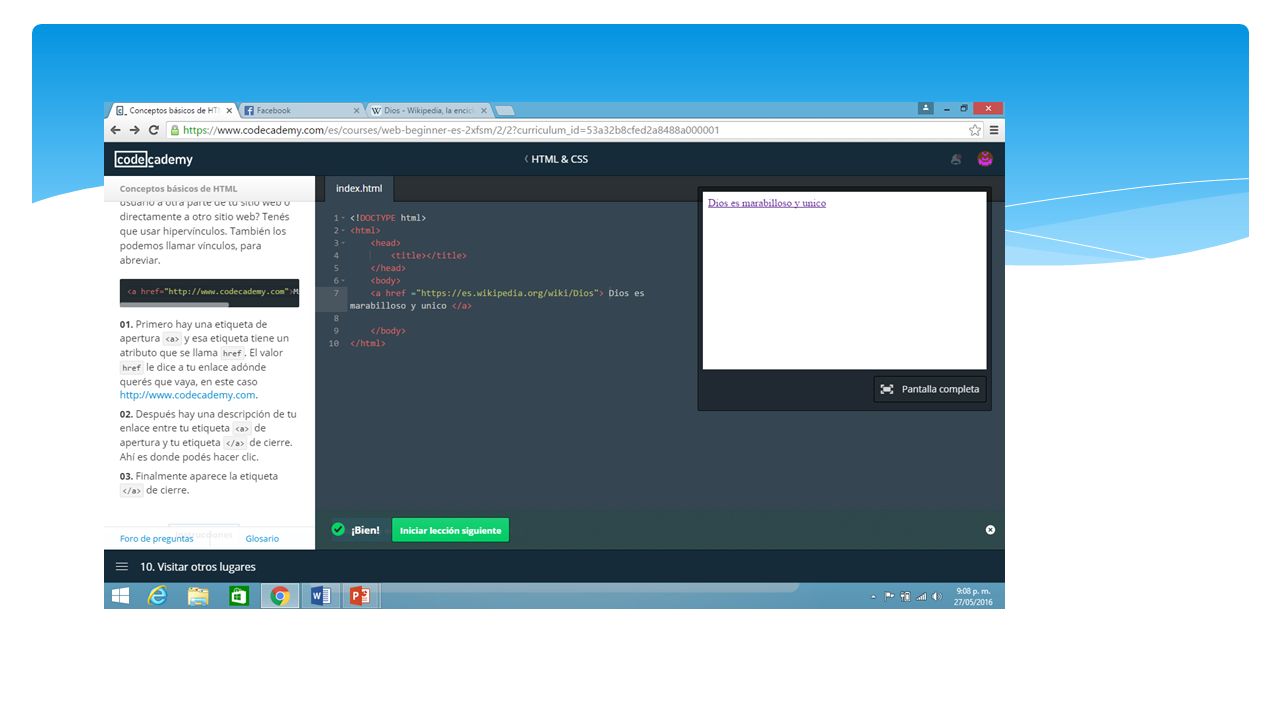Open the lesson list hamburger menu

point(122,566)
